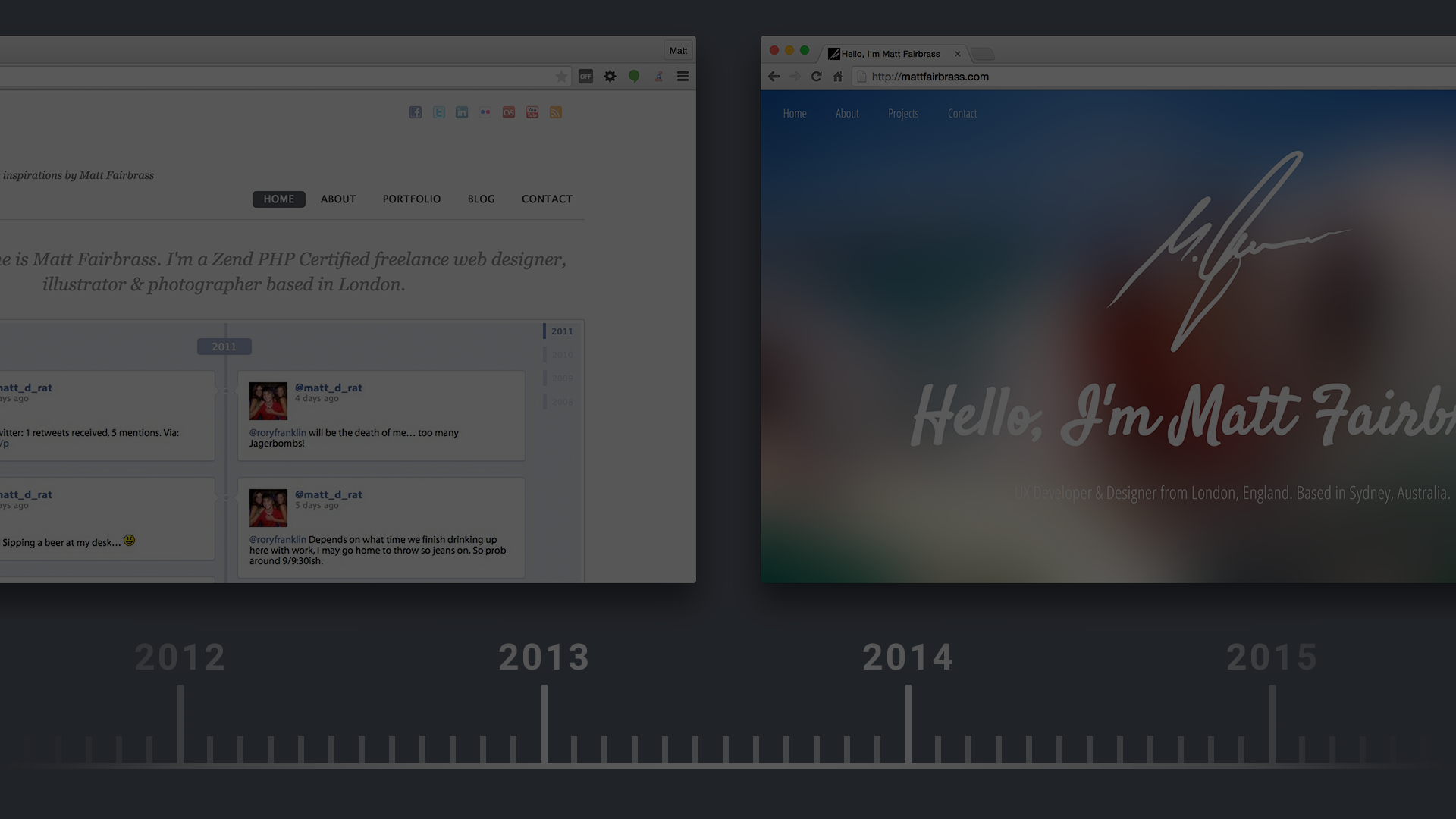
Task: Open the Flickr social icon in left window
Action: [x=485, y=112]
